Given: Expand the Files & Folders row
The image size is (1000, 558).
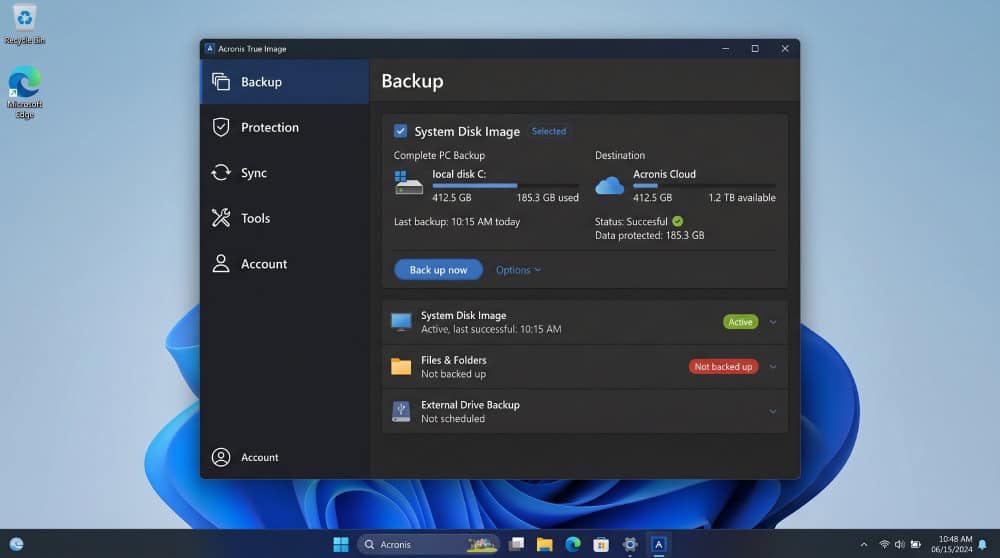Looking at the screenshot, I should point(773,367).
